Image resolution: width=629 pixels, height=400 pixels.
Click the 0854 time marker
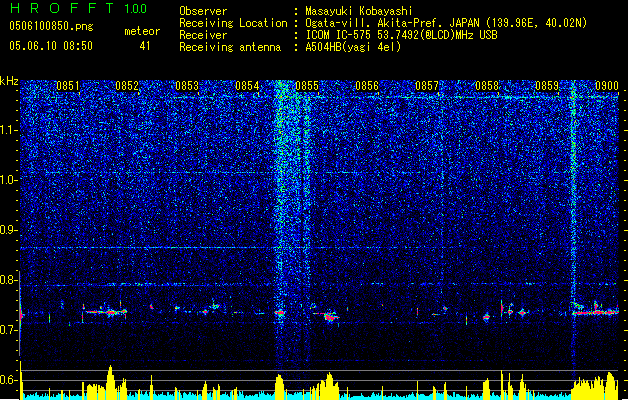(x=247, y=86)
